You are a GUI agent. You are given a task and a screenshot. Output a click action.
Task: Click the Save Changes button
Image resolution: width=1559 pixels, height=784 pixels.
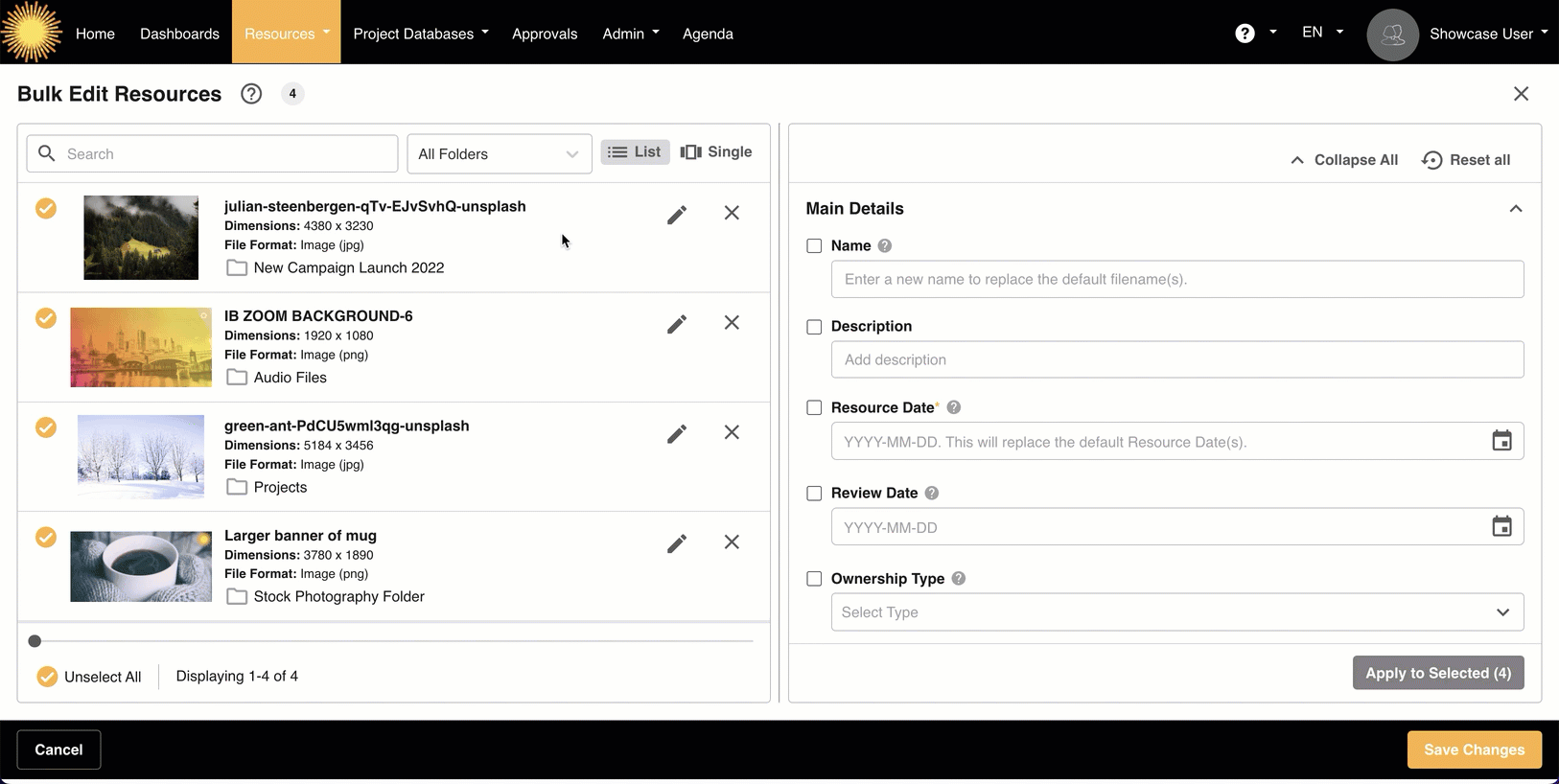1474,749
